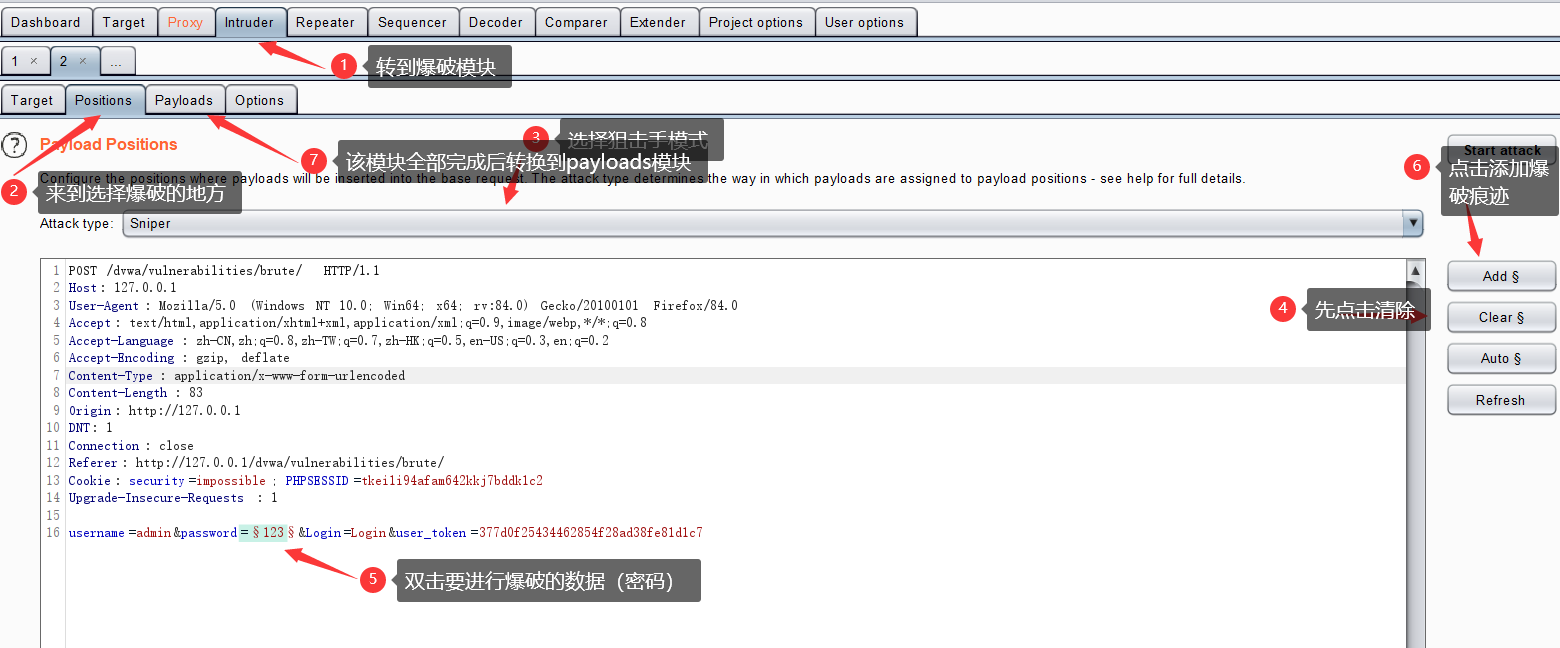Viewport: 1560px width, 648px height.
Task: Click the Clear § button
Action: pos(1501,317)
